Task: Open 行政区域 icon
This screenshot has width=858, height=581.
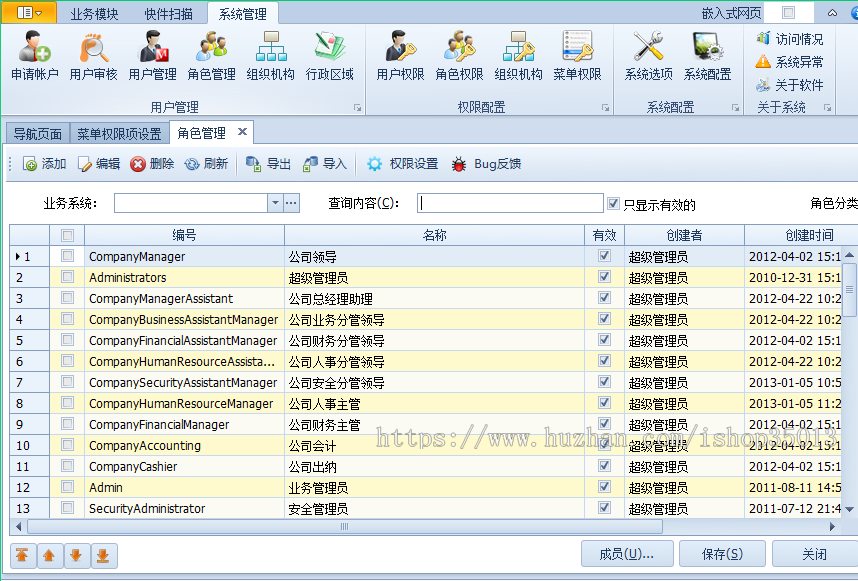Action: click(330, 56)
